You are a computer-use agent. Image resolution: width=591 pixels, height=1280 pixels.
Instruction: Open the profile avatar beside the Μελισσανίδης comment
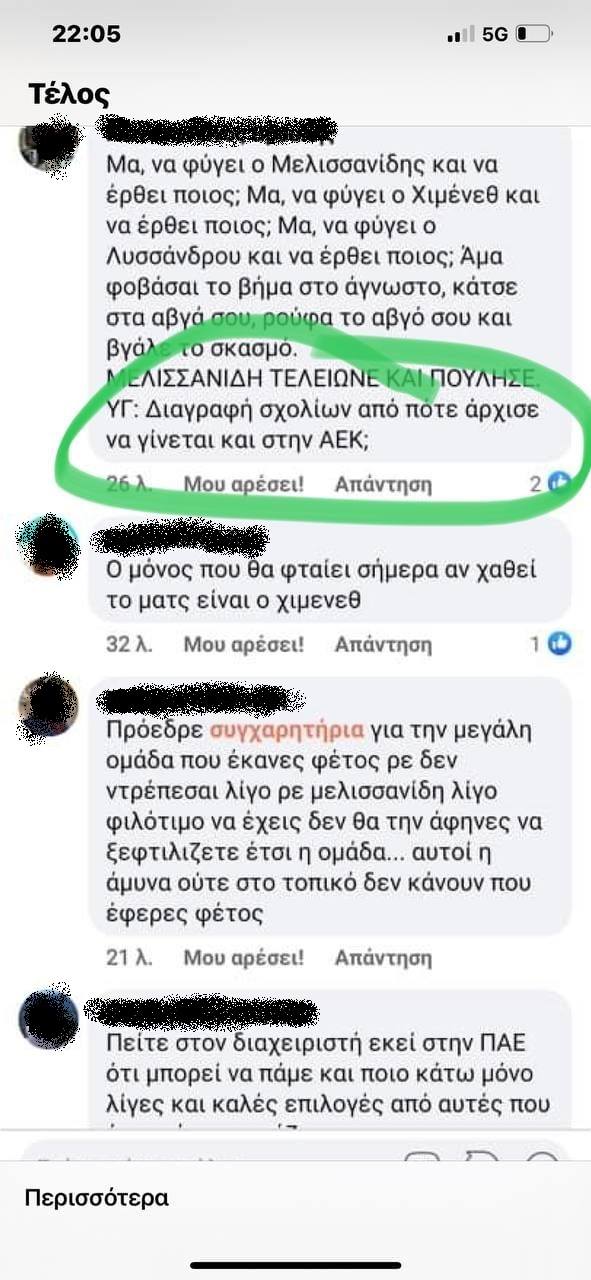point(47,143)
